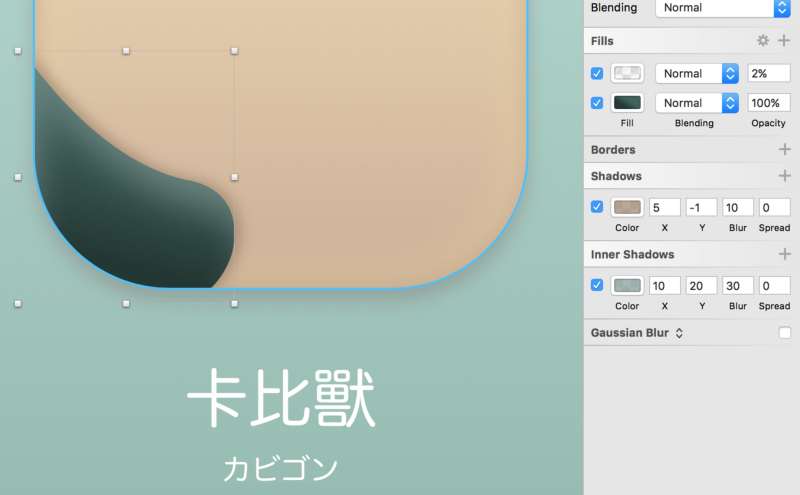Disable the 100% opacity fill checkbox

597,103
